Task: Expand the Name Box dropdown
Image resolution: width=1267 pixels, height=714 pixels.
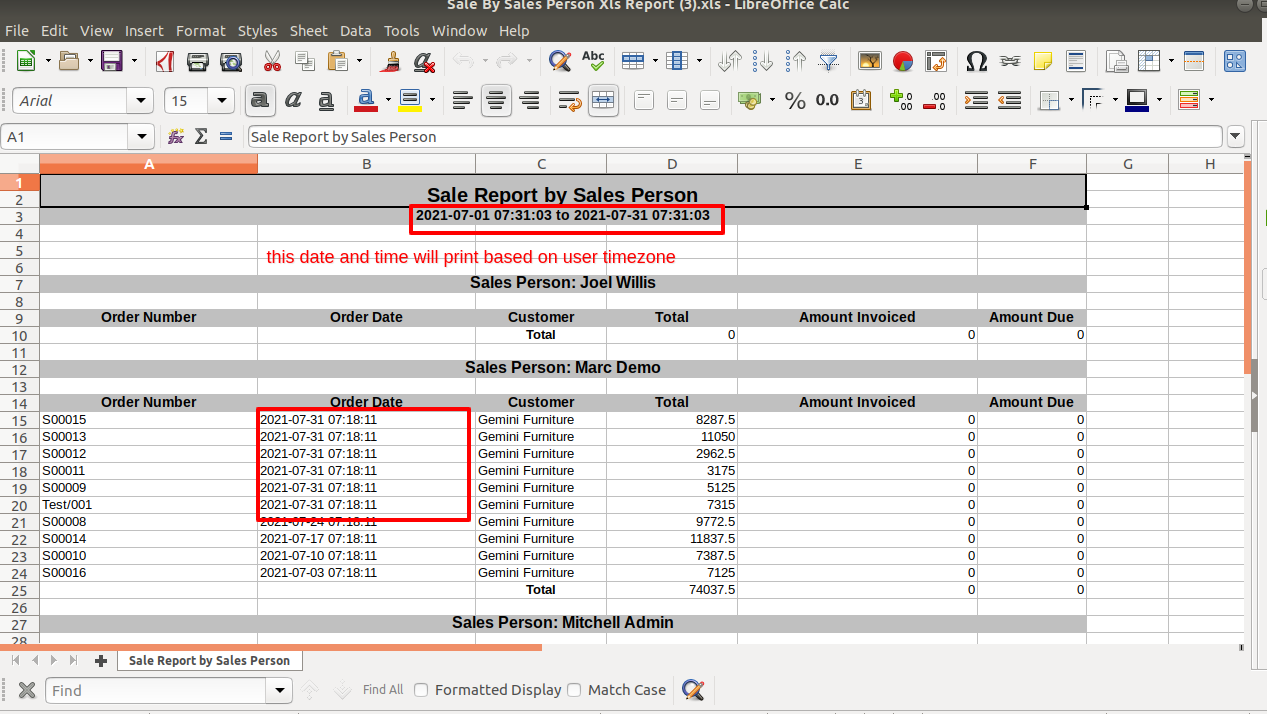Action: 142,137
